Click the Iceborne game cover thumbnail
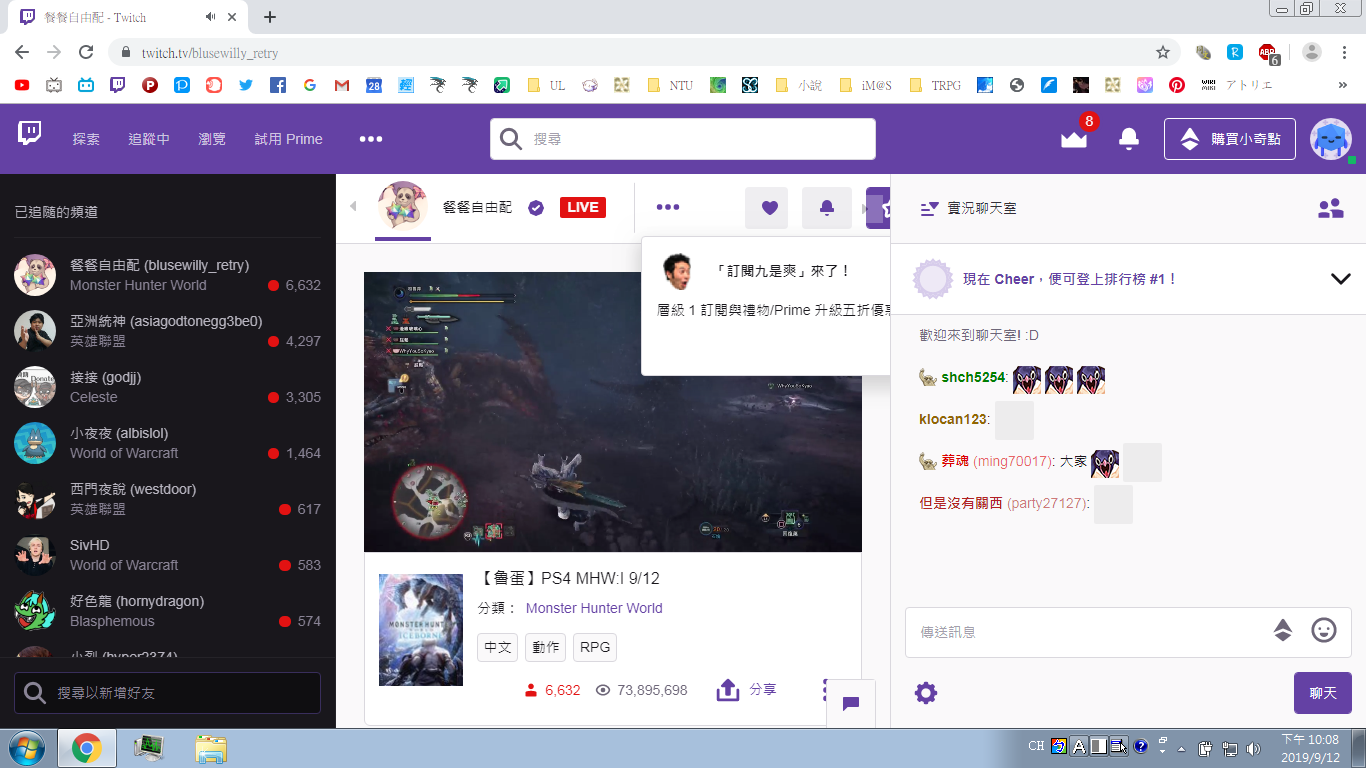The height and width of the screenshot is (768, 1366). (421, 630)
